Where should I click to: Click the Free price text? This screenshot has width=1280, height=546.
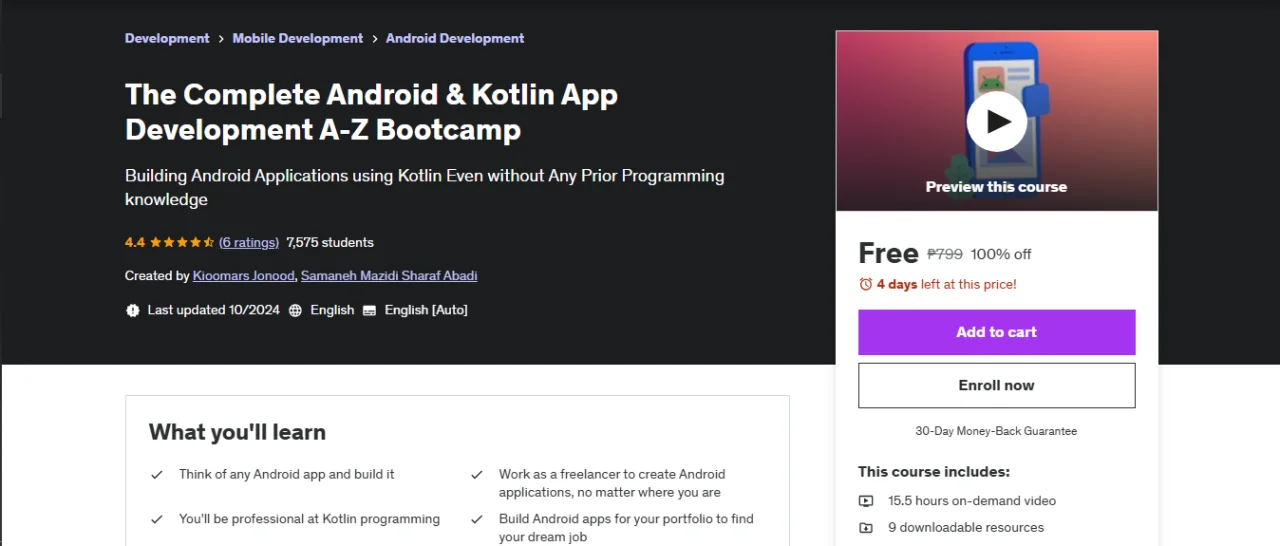(x=888, y=253)
